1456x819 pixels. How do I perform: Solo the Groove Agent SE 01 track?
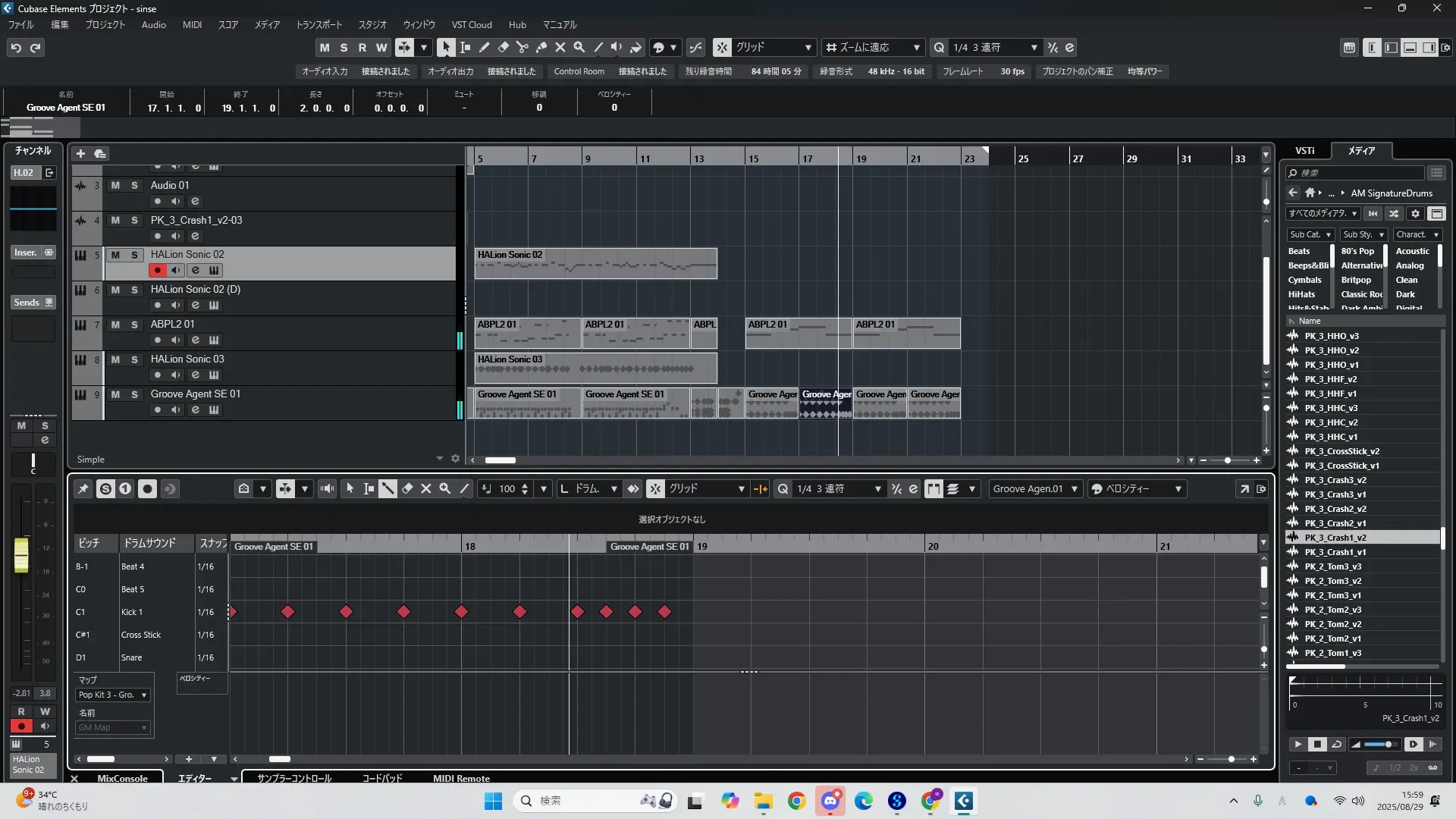click(134, 394)
